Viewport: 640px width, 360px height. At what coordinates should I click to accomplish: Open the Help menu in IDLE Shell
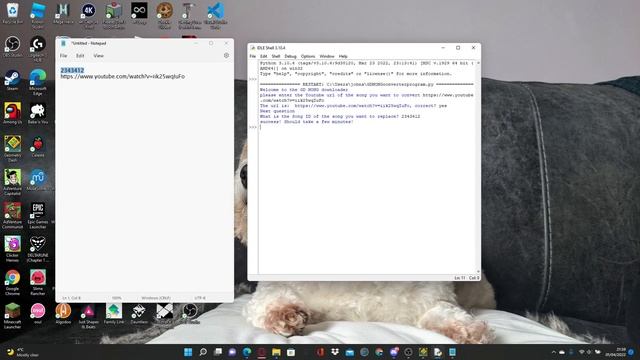pos(343,56)
